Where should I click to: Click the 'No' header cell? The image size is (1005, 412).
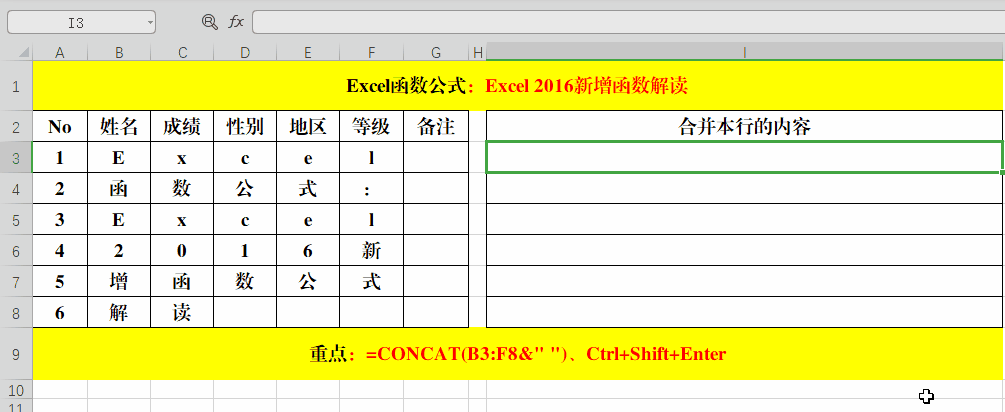60,126
